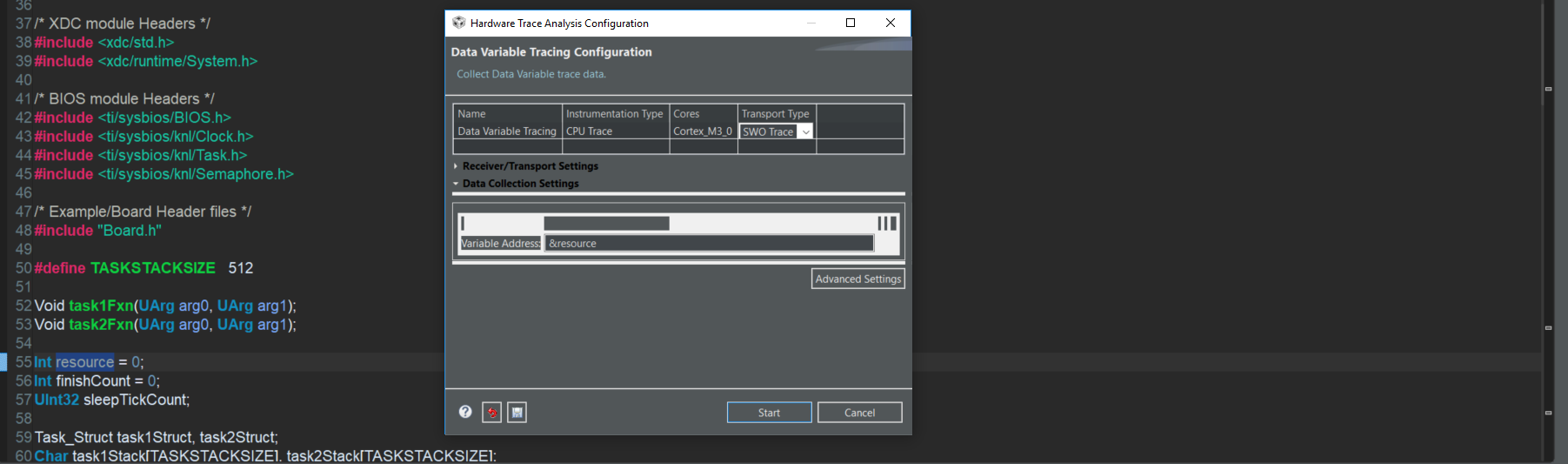1568x464 pixels.
Task: Select the Cortex_M3_0 cores cell
Action: [x=703, y=131]
